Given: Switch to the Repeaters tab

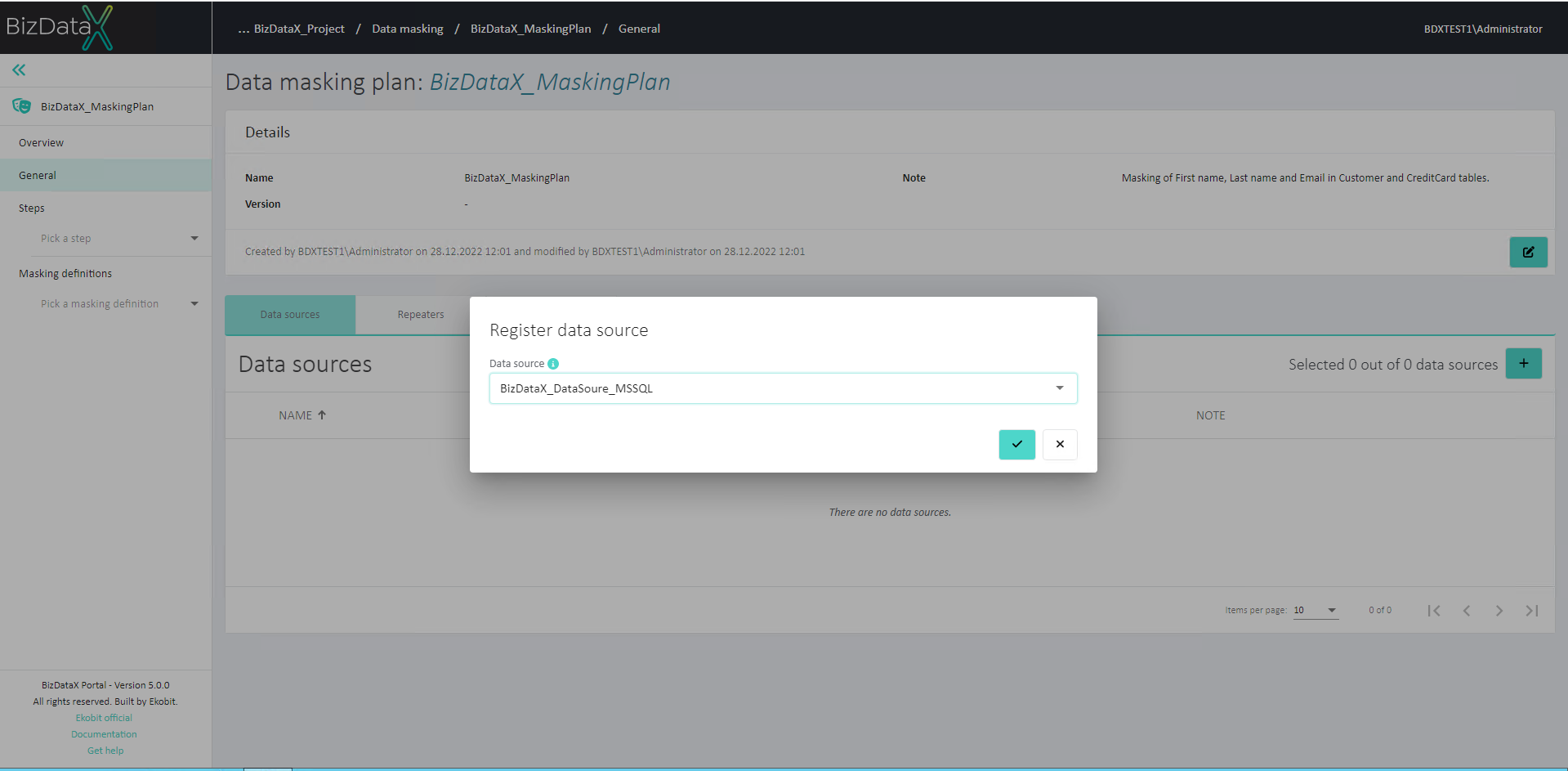Looking at the screenshot, I should tap(421, 315).
